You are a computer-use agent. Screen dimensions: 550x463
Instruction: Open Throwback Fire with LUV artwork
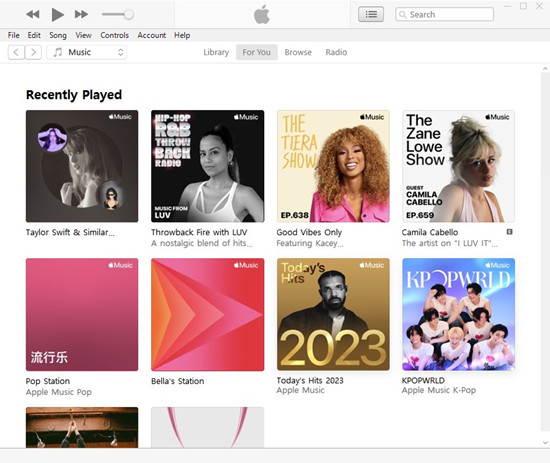tap(208, 166)
